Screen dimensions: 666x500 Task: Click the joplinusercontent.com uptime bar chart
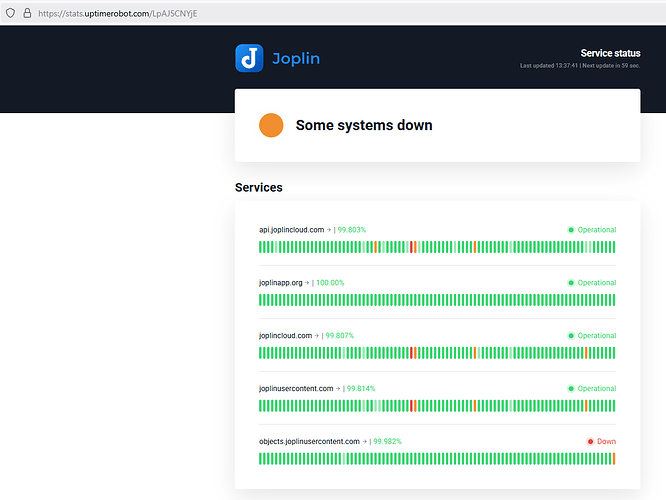coord(437,406)
